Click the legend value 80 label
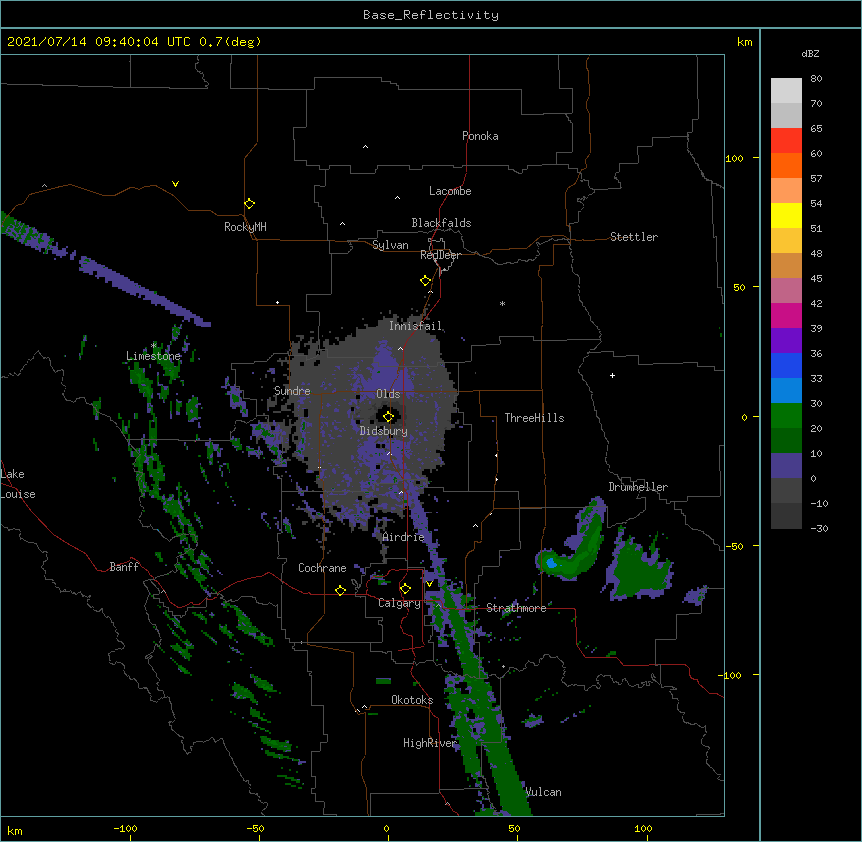This screenshot has width=862, height=842. pos(816,79)
